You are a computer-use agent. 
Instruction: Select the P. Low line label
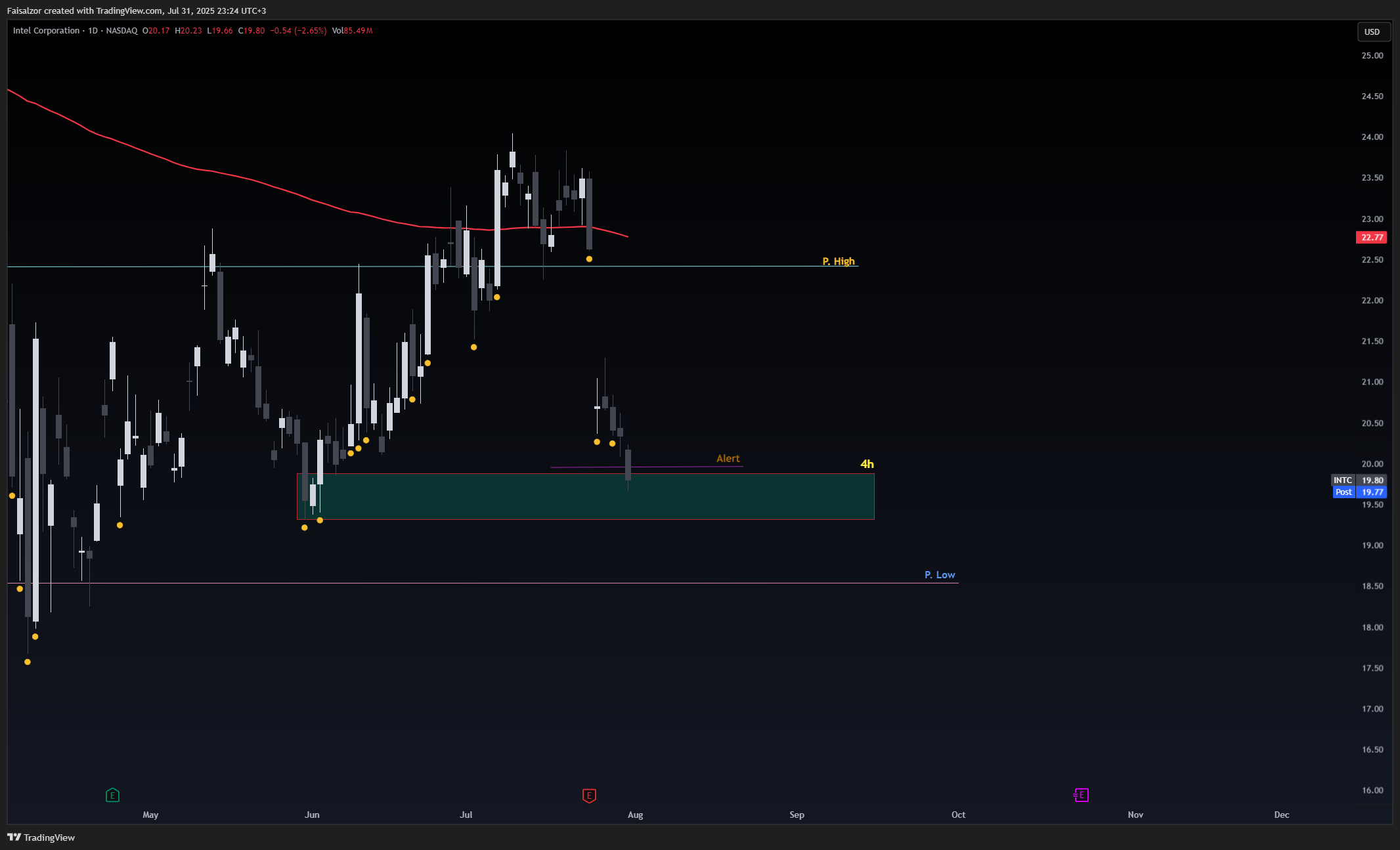coord(940,575)
